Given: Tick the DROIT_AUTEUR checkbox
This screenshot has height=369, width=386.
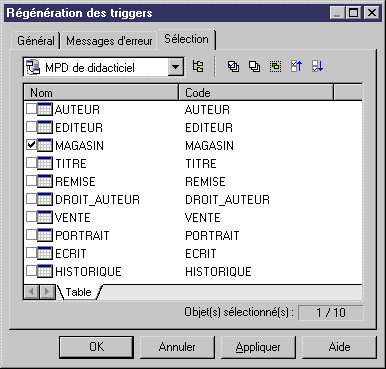Looking at the screenshot, I should pos(31,199).
